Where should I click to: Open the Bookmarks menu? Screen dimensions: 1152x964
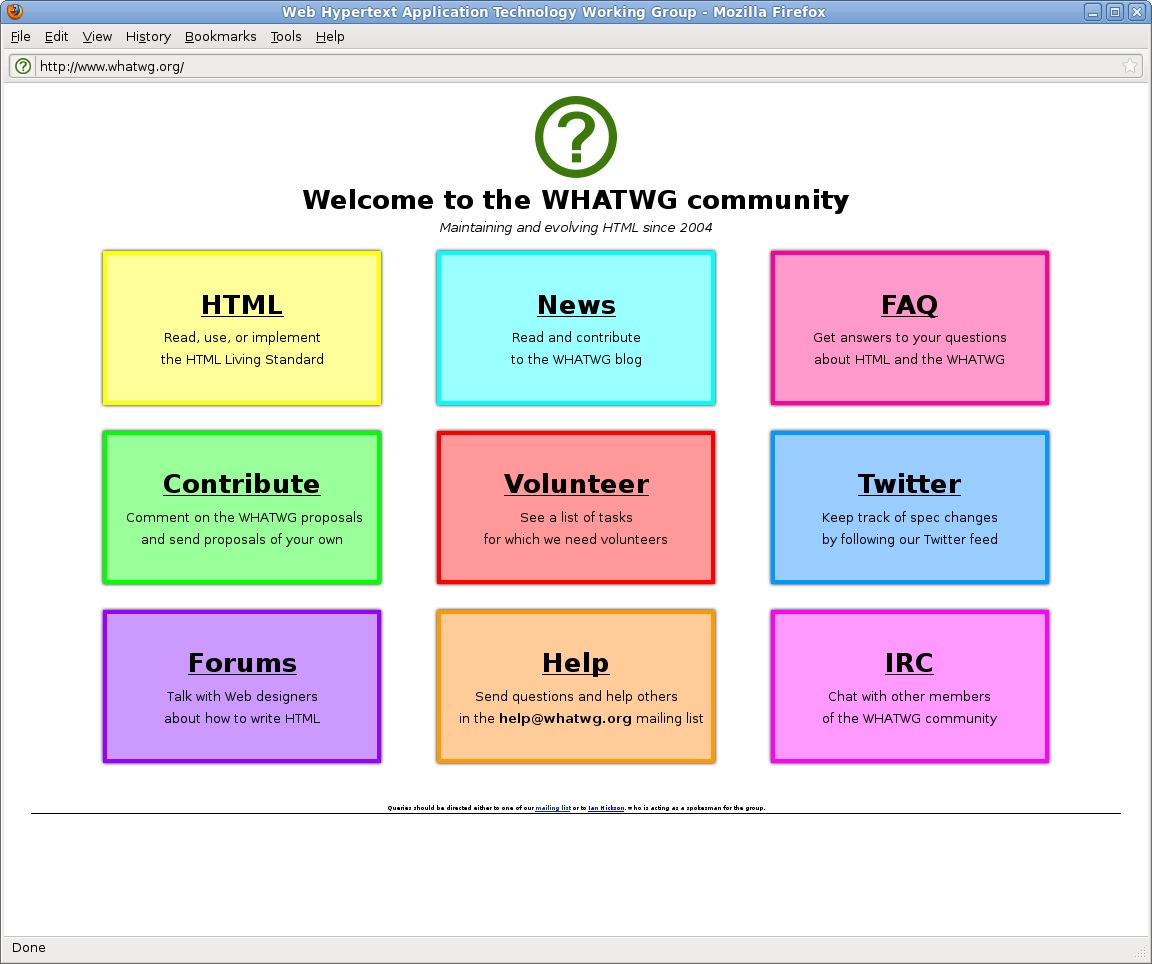[220, 36]
